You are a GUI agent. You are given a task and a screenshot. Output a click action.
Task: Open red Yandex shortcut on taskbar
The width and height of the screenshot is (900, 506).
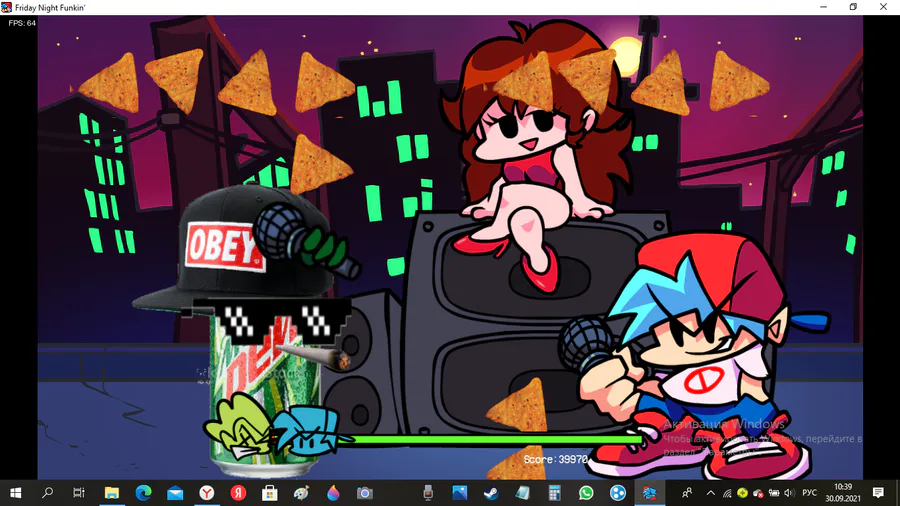pos(238,493)
